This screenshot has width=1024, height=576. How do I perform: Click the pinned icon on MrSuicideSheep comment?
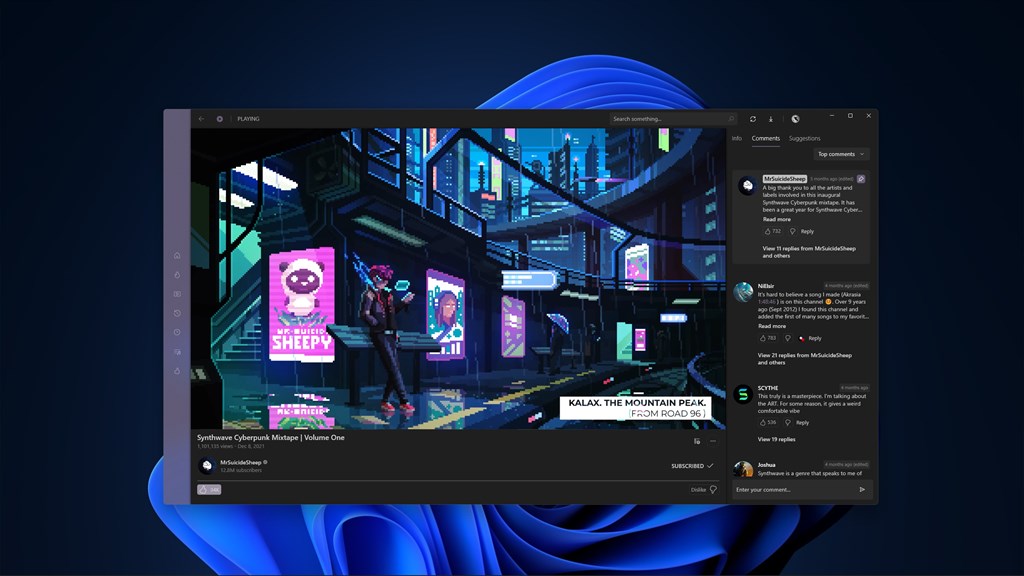[x=861, y=179]
